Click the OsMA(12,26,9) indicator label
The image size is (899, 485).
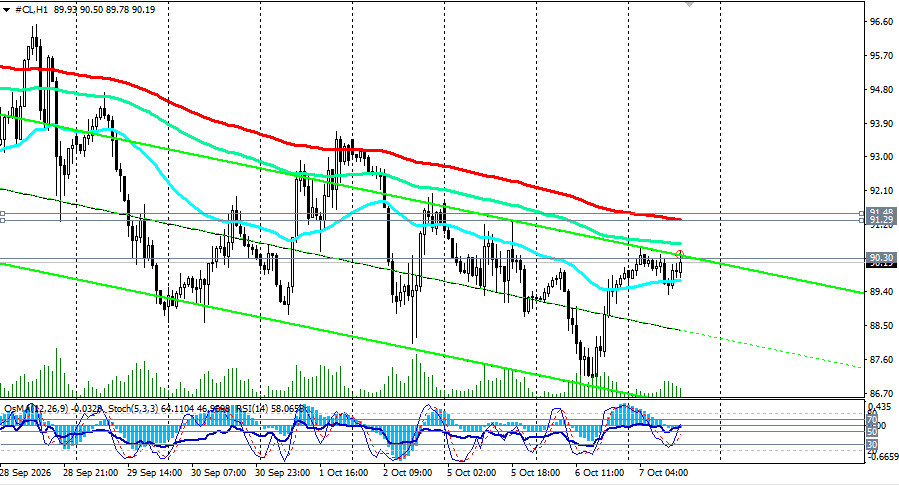pyautogui.click(x=36, y=408)
